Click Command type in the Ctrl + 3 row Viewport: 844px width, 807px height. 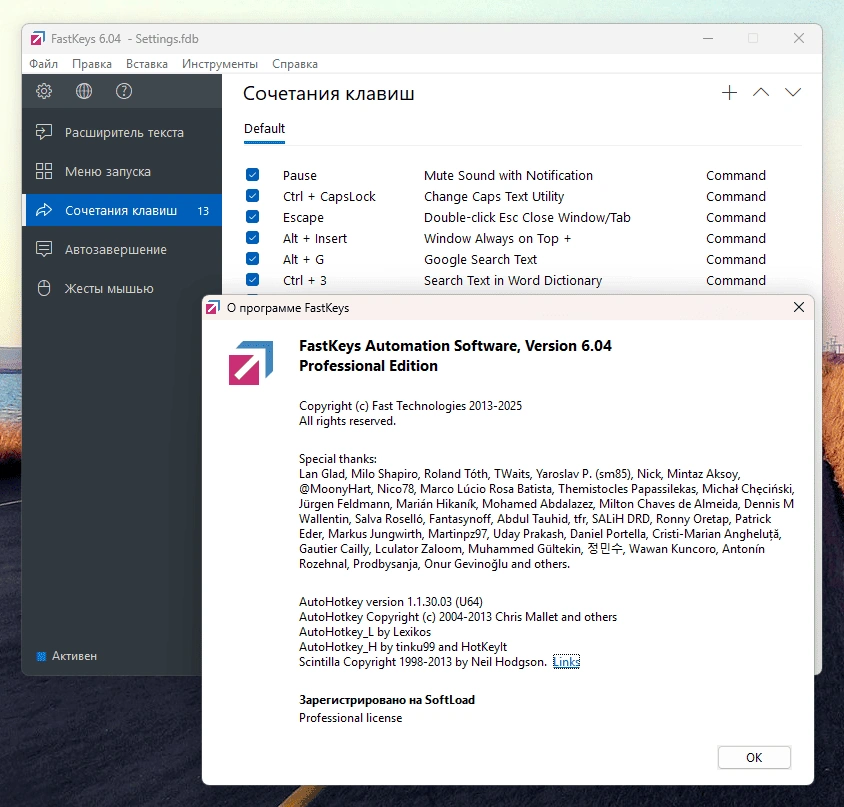click(736, 280)
